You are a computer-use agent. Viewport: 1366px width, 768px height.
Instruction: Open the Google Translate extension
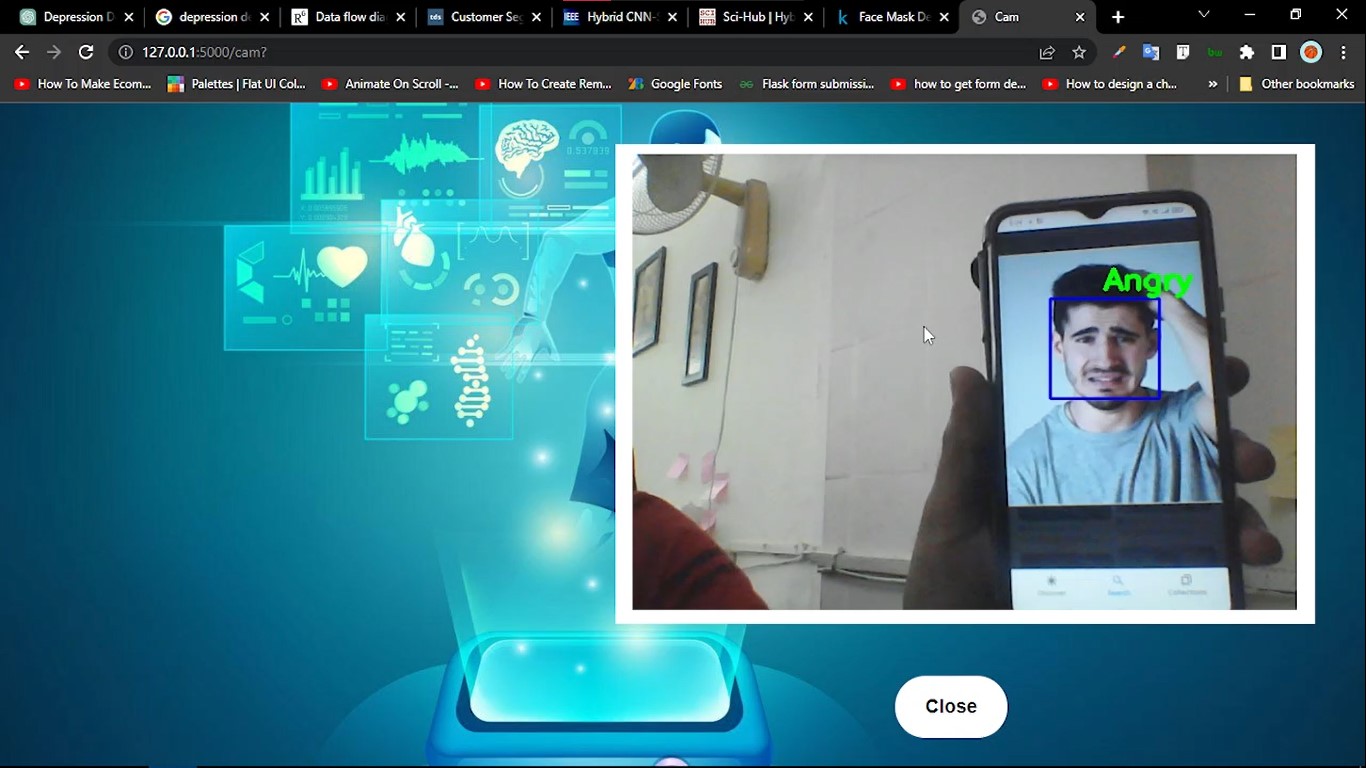pos(1151,52)
